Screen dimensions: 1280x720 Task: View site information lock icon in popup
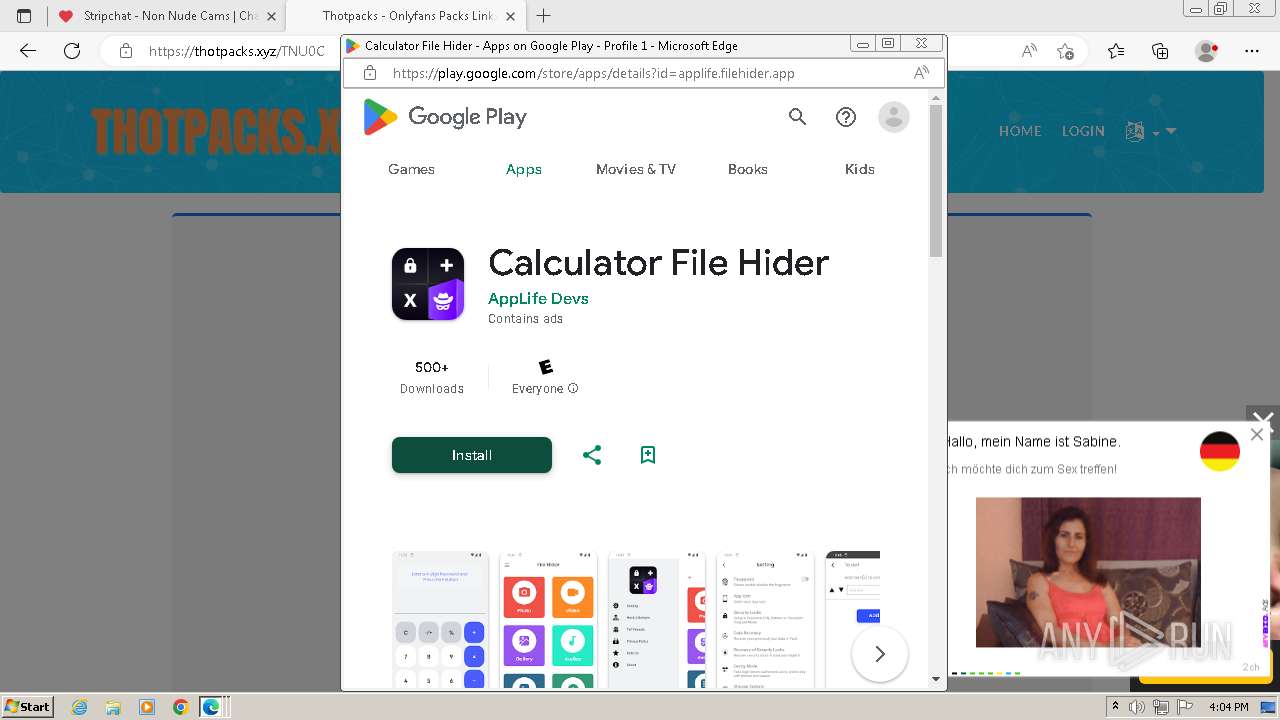370,73
